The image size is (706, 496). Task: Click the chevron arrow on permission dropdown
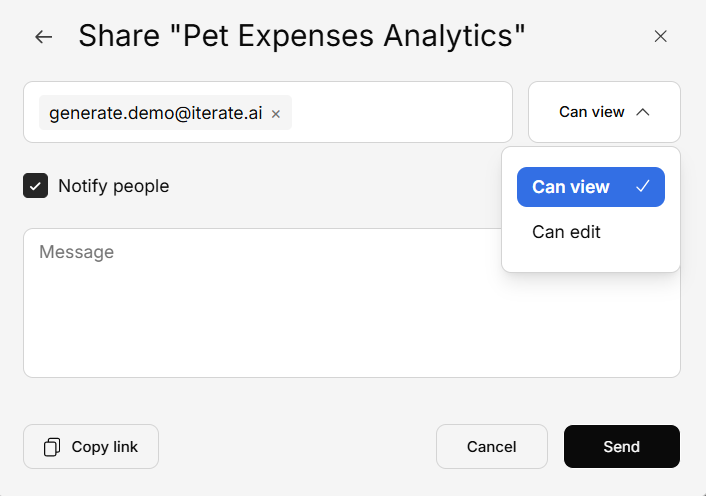643,112
